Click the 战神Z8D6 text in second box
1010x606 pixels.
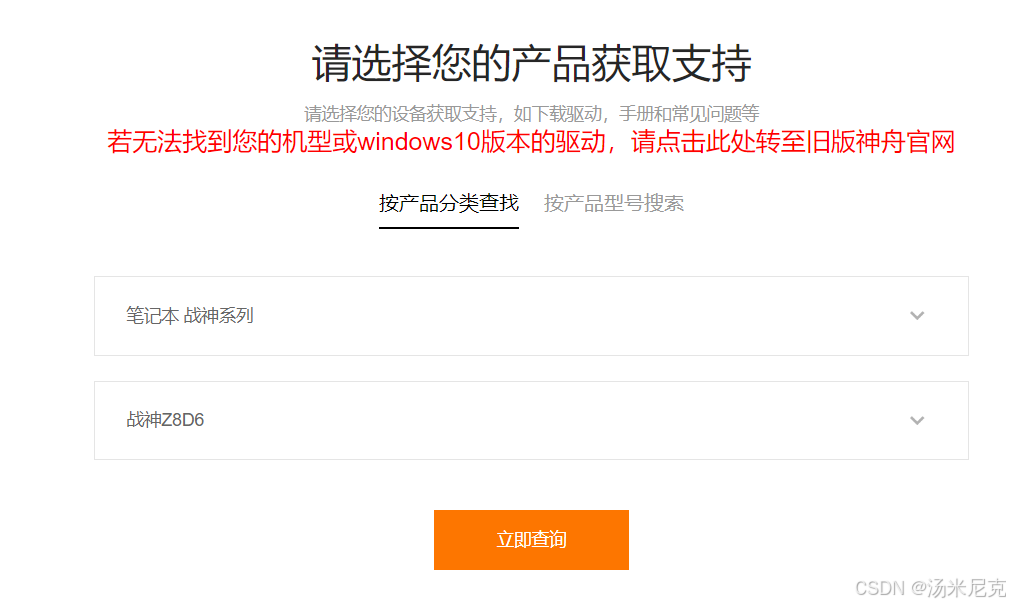tap(165, 420)
